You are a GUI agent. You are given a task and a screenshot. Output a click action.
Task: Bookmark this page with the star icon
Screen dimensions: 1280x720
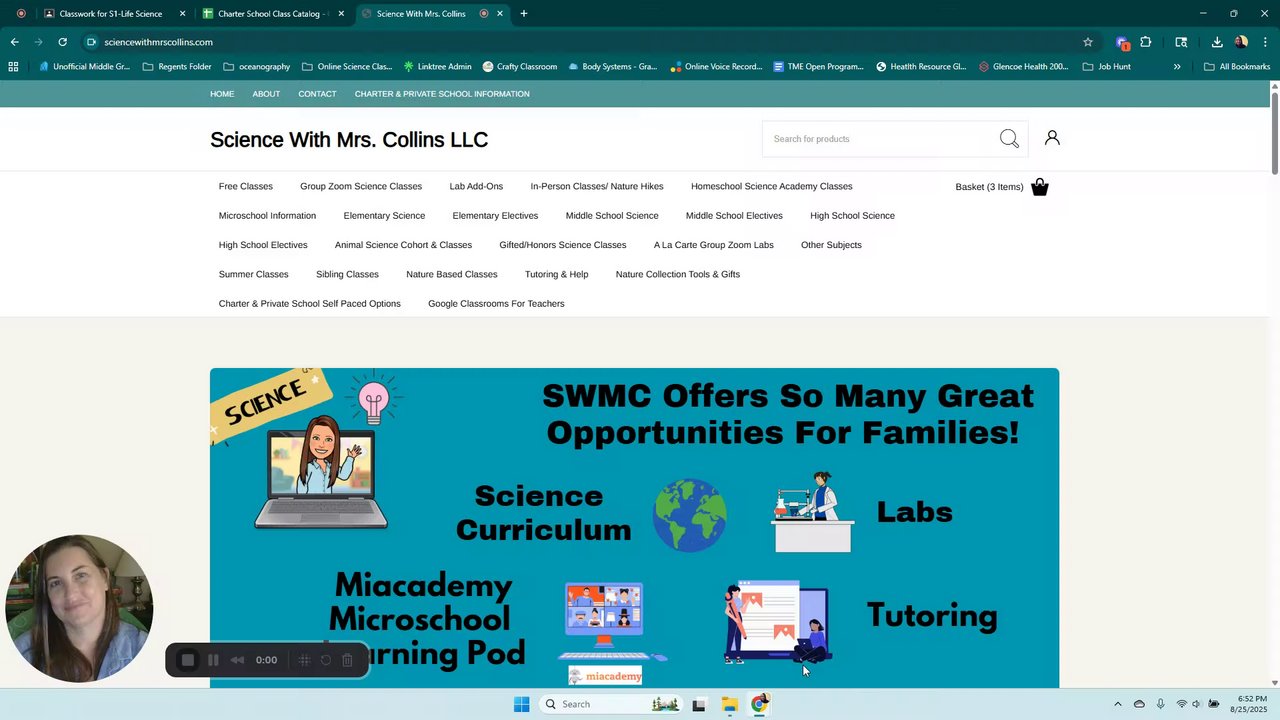click(1088, 42)
